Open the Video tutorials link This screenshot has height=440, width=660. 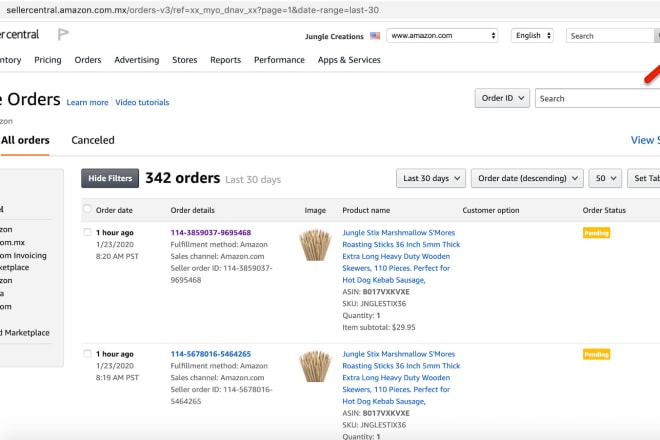142,102
